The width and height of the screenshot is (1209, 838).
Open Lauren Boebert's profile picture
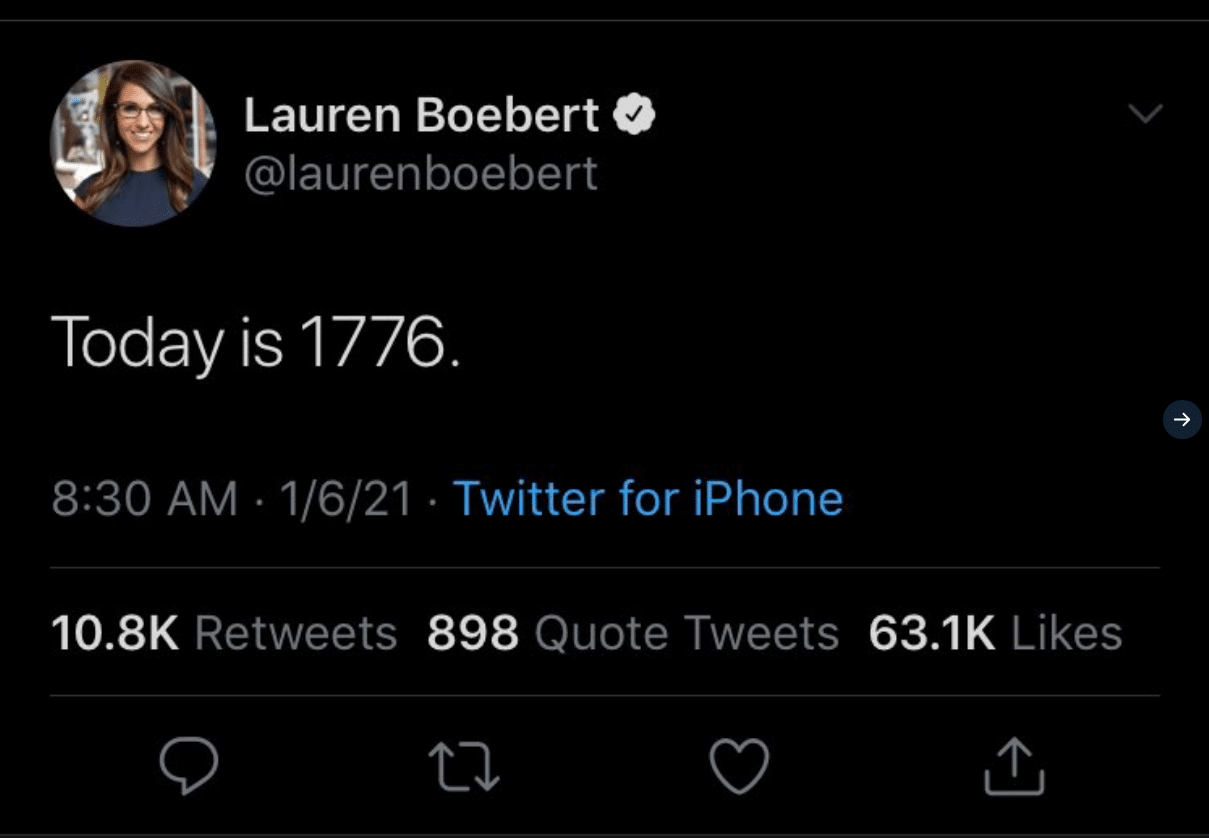[x=133, y=143]
